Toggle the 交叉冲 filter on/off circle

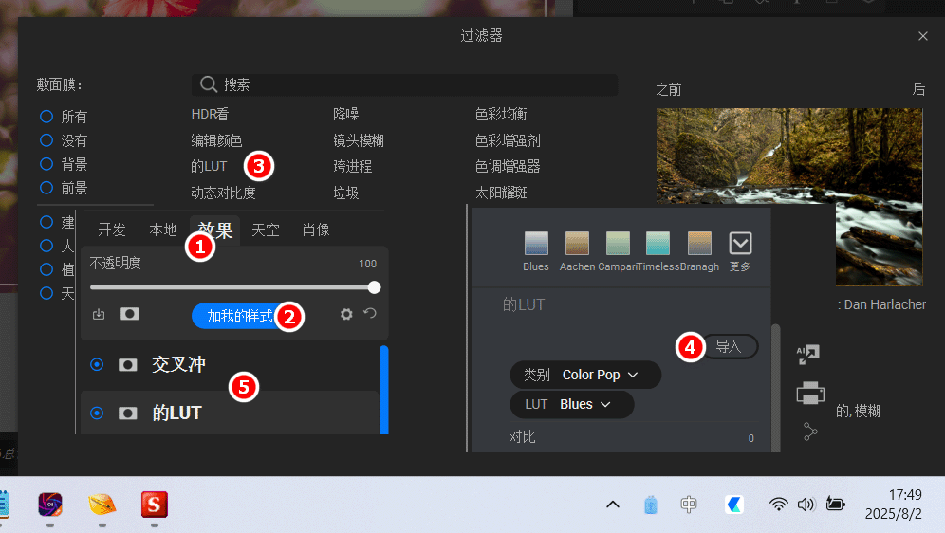pos(96,365)
